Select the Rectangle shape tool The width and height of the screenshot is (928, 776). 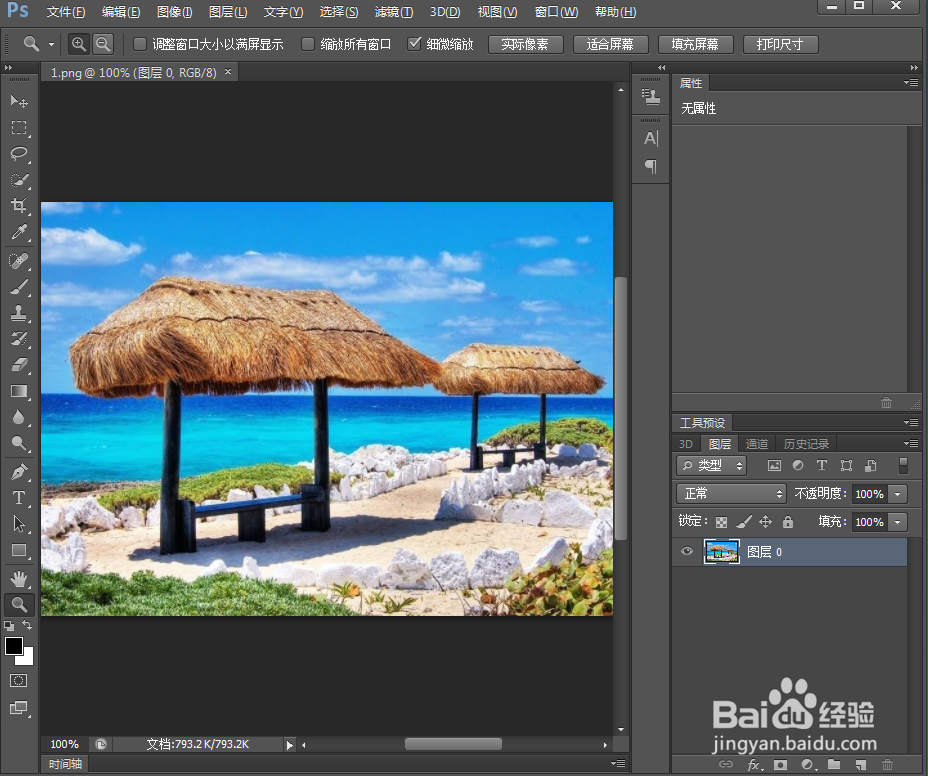[19, 550]
